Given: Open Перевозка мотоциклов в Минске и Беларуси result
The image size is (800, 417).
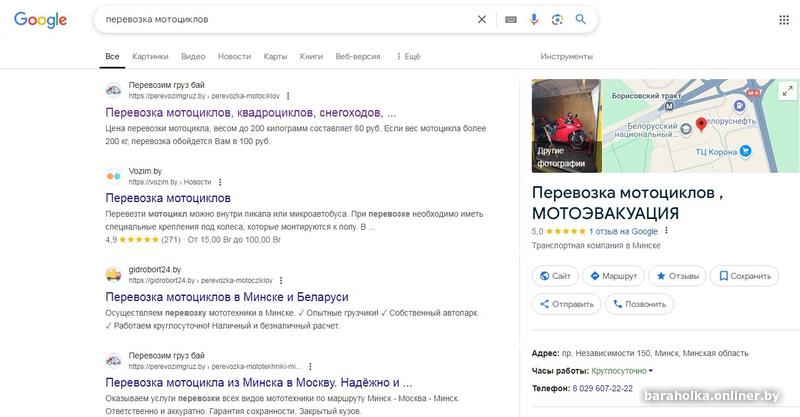Looking at the screenshot, I should pyautogui.click(x=227, y=297).
